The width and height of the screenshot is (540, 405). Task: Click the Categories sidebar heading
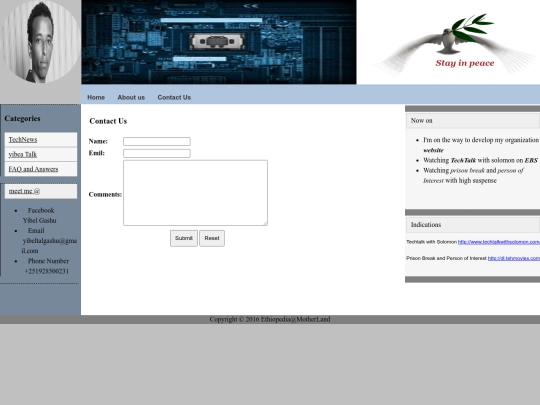[22, 118]
